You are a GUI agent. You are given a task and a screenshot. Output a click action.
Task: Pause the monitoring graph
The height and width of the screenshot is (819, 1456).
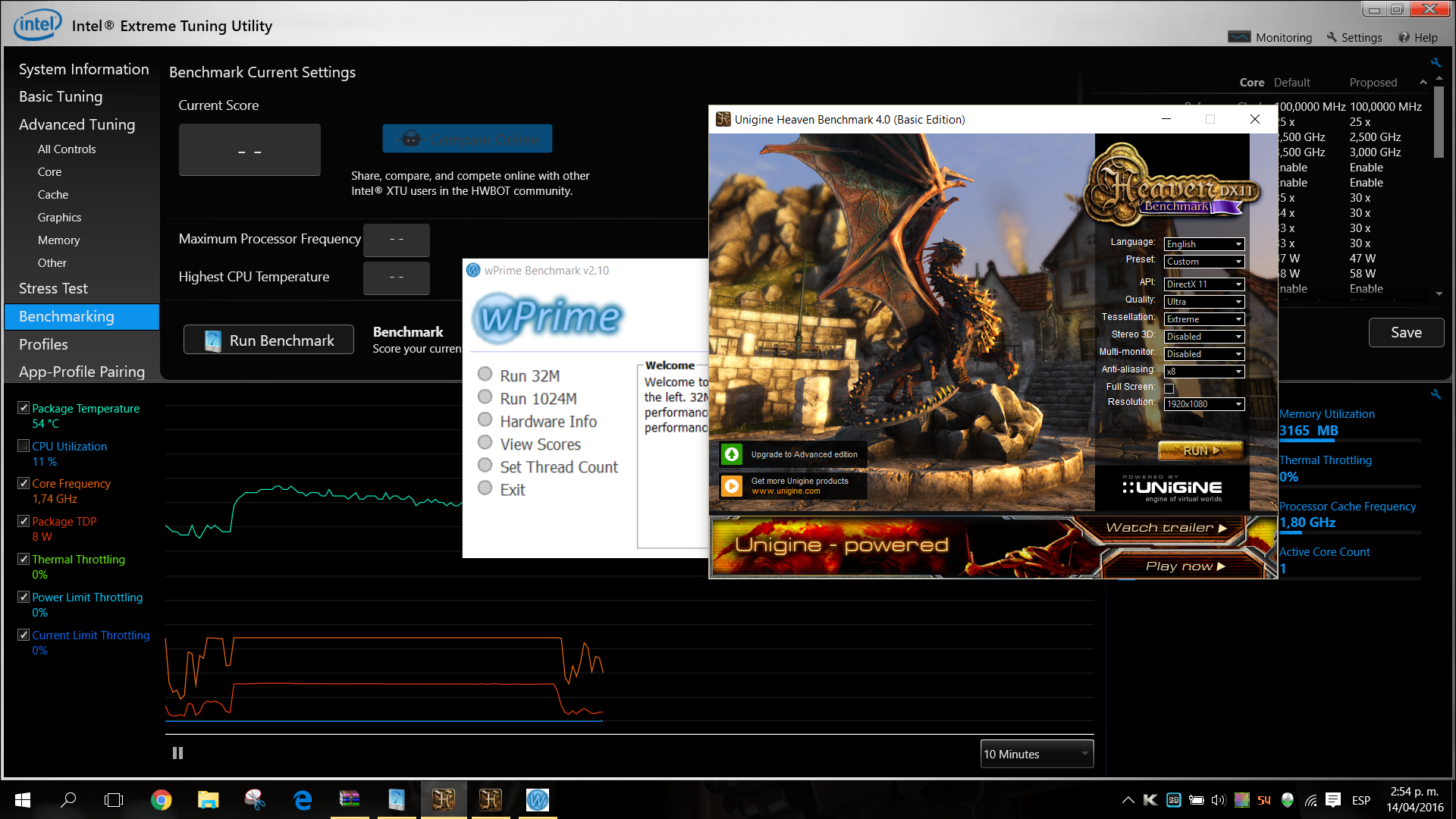click(x=177, y=753)
